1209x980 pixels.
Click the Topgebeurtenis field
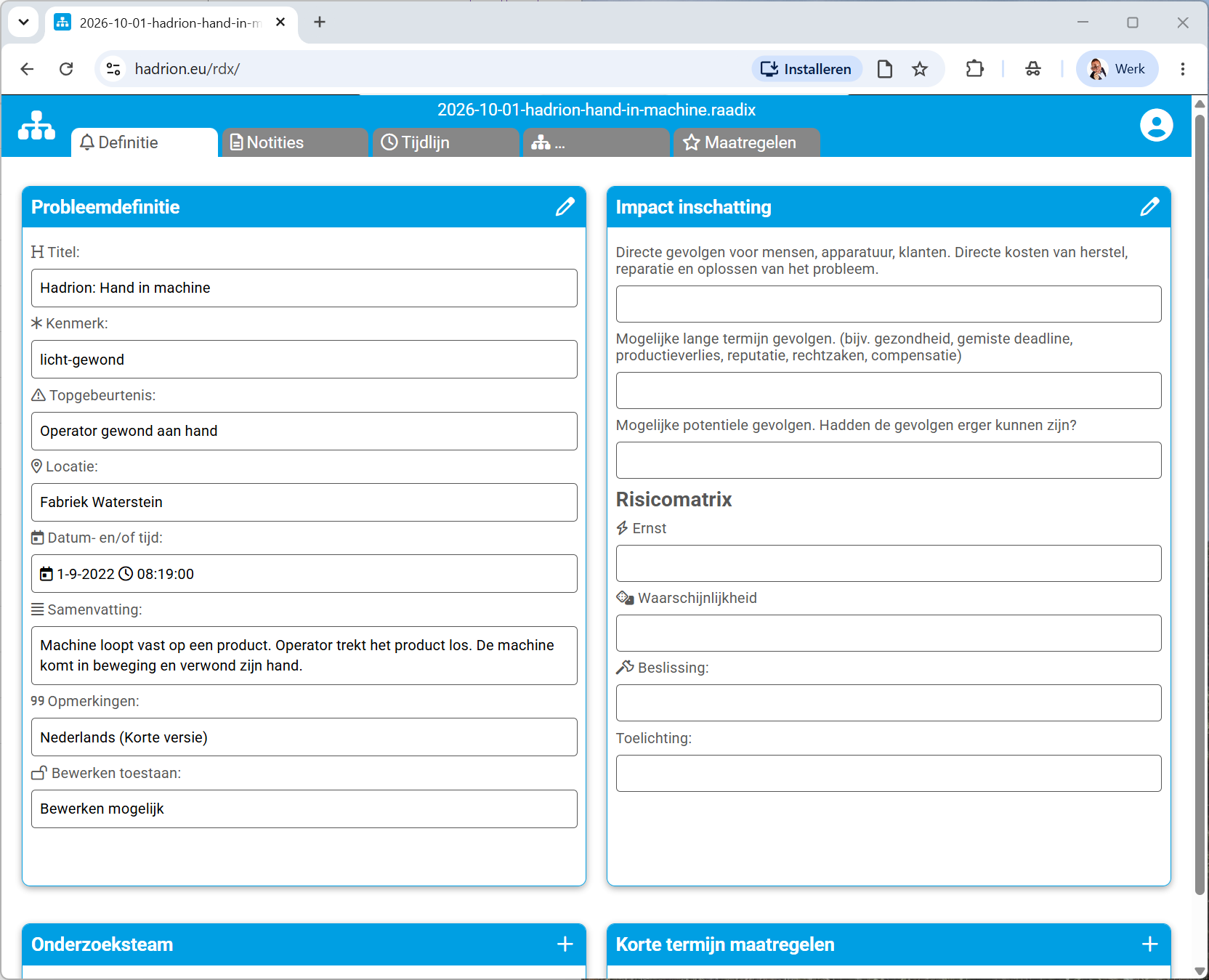(304, 432)
